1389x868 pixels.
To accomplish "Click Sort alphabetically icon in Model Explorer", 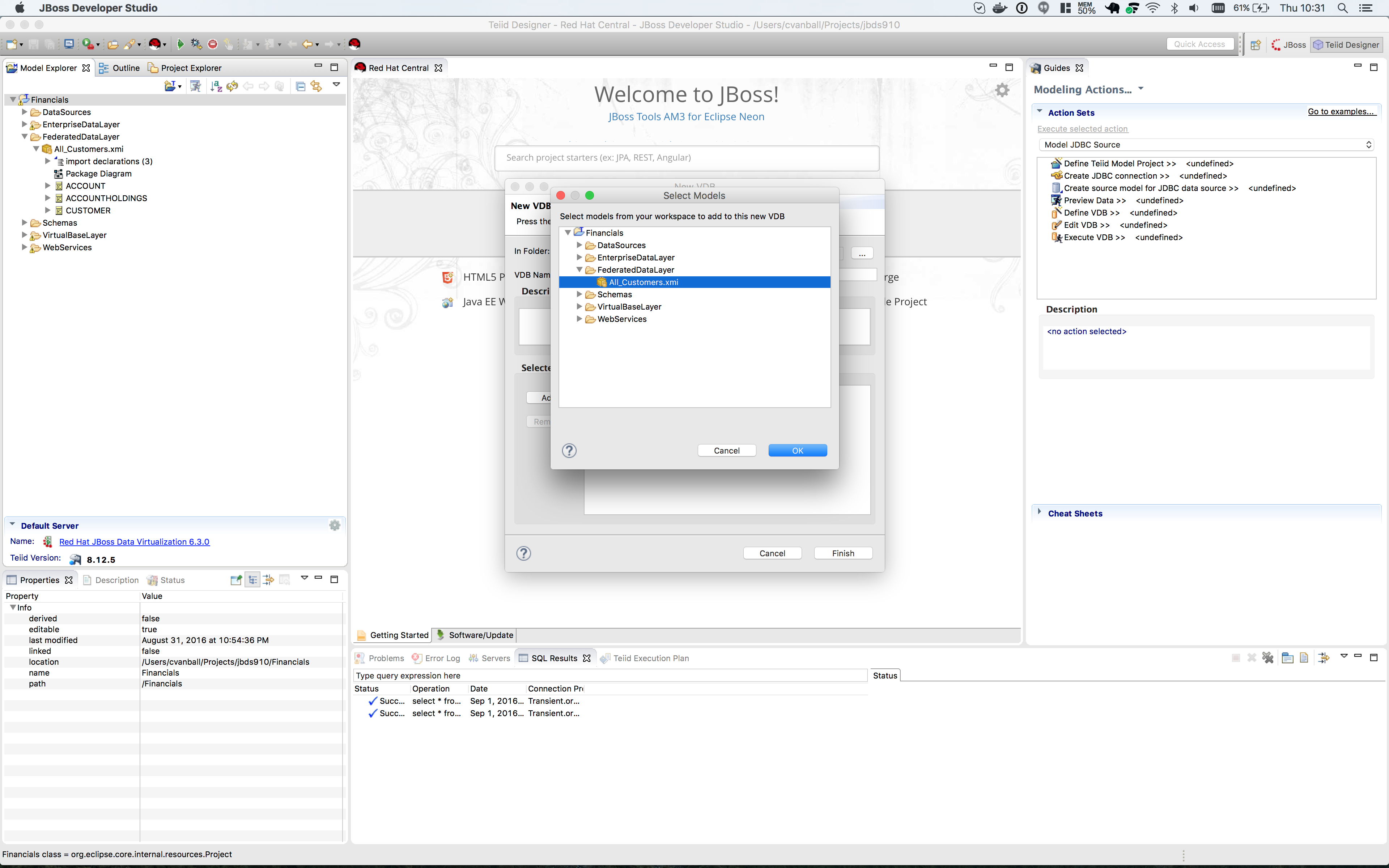I will (216, 86).
